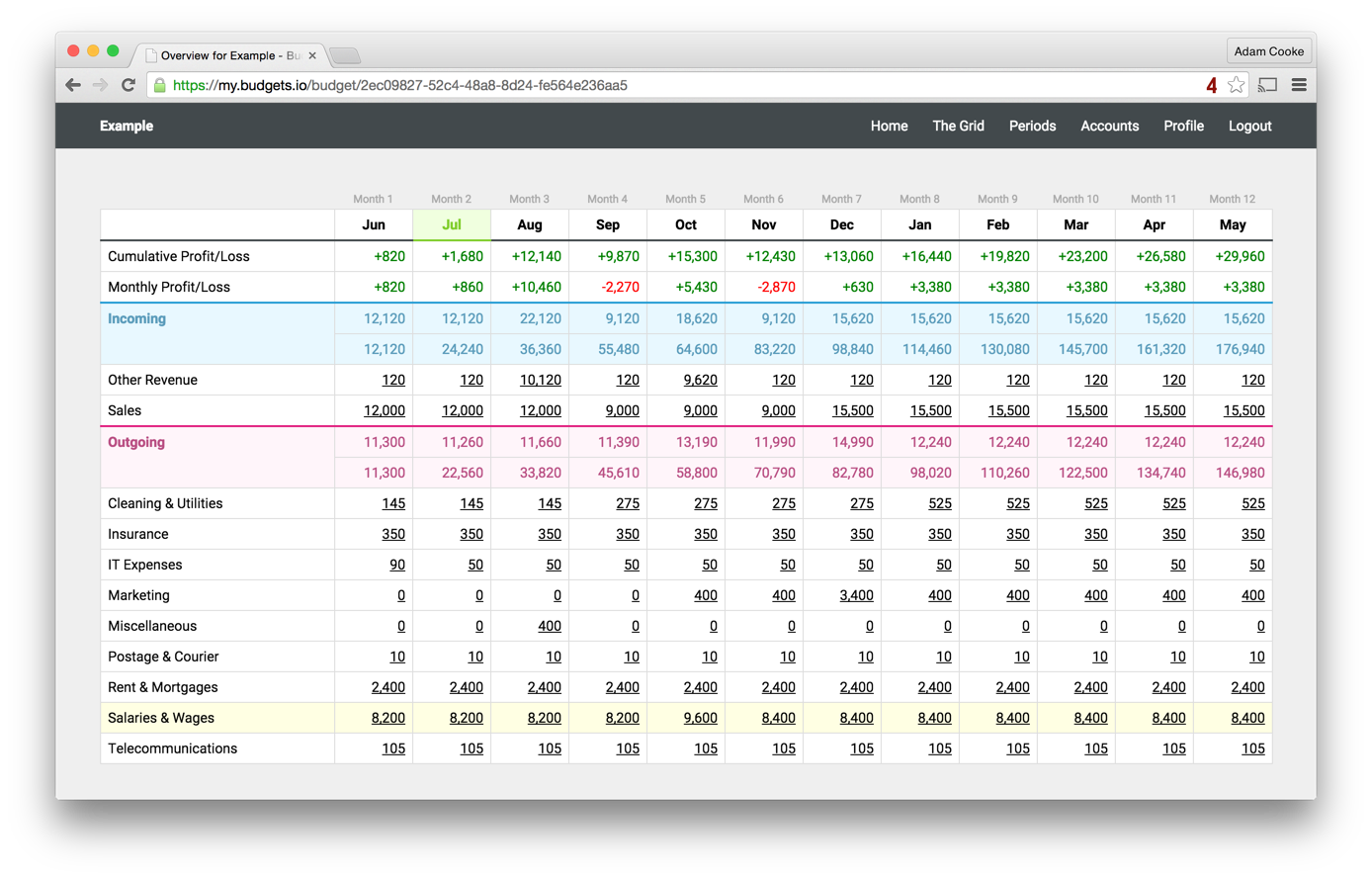Viewport: 1372px width, 879px height.
Task: Open Cleaning & Utilities value 525 for Jan
Action: pyautogui.click(x=940, y=503)
